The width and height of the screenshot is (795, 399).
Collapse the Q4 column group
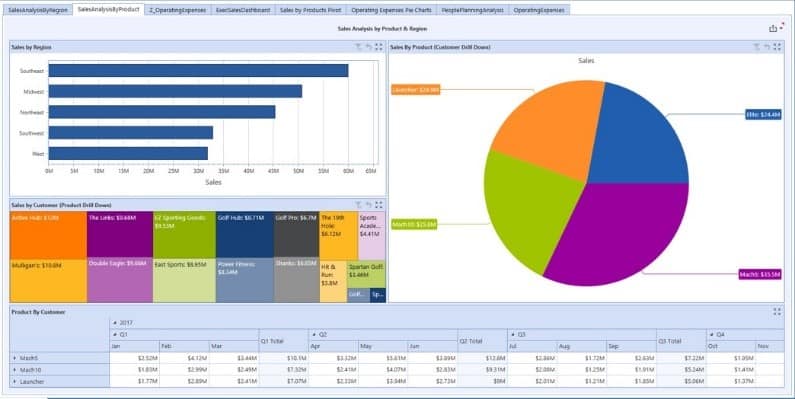711,335
